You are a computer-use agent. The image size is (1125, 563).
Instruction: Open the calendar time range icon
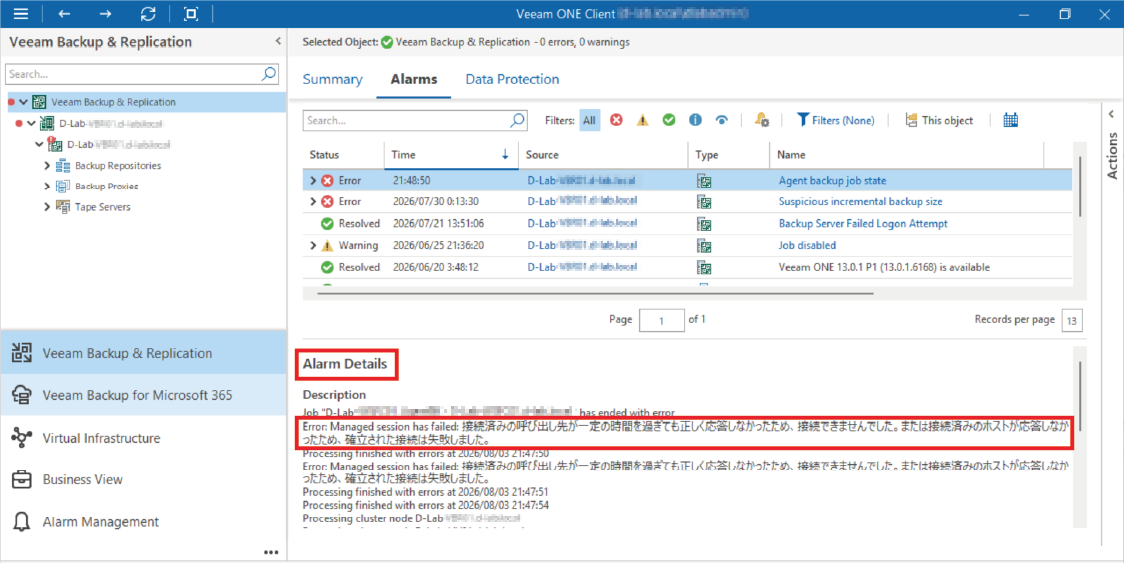pyautogui.click(x=1010, y=120)
